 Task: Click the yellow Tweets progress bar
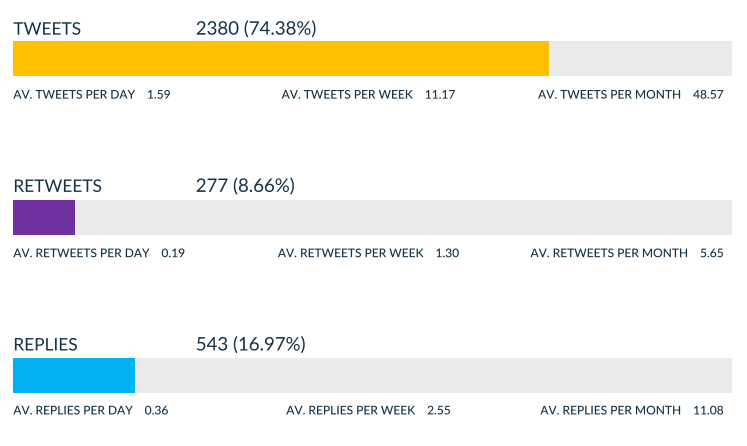click(281, 59)
